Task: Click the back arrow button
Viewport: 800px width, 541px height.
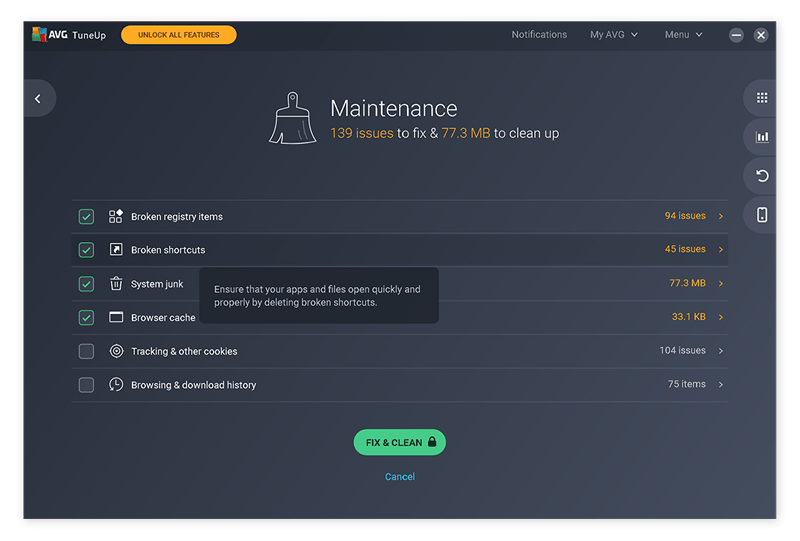Action: pos(38,98)
